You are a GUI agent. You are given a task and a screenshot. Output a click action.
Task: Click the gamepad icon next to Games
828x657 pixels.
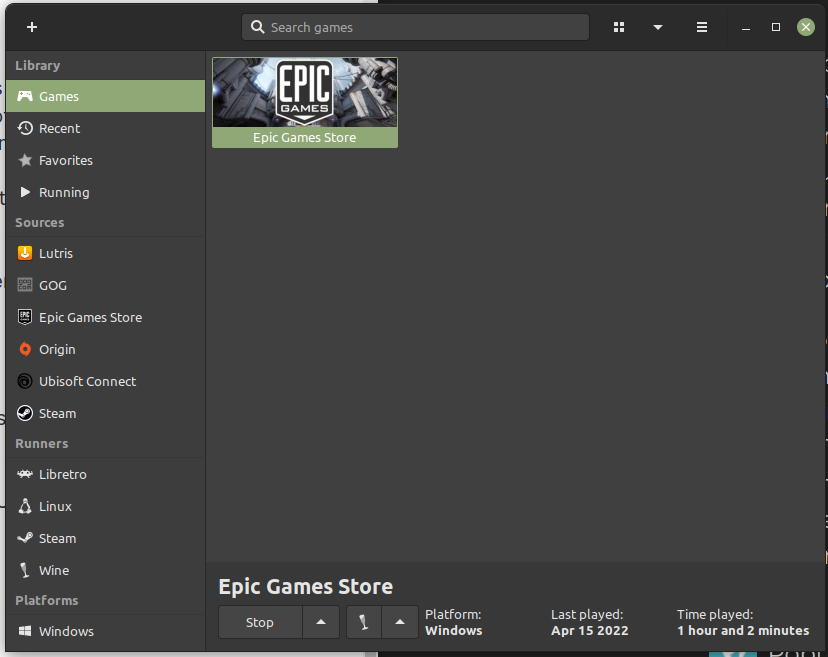[25, 96]
